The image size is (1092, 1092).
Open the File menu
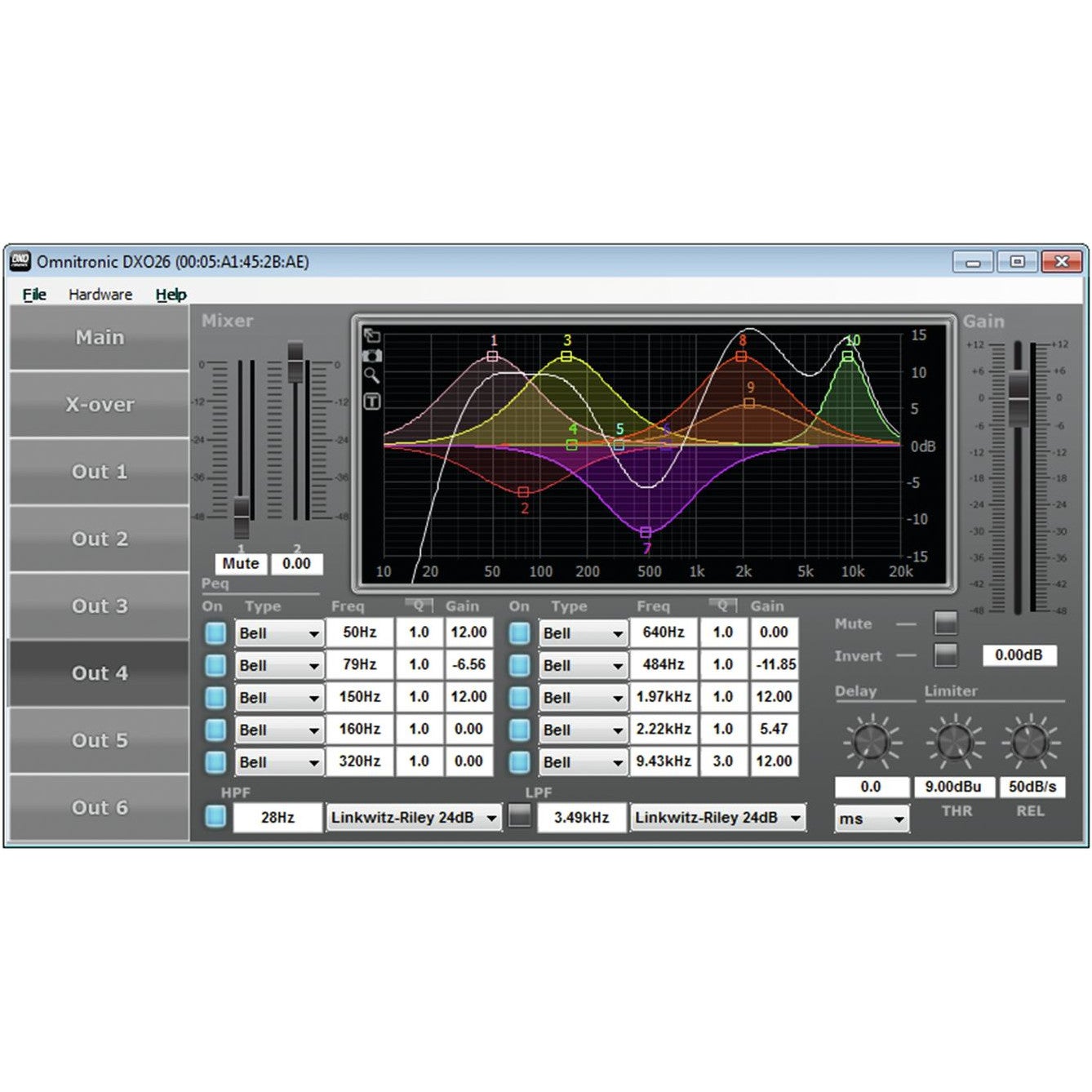[34, 295]
